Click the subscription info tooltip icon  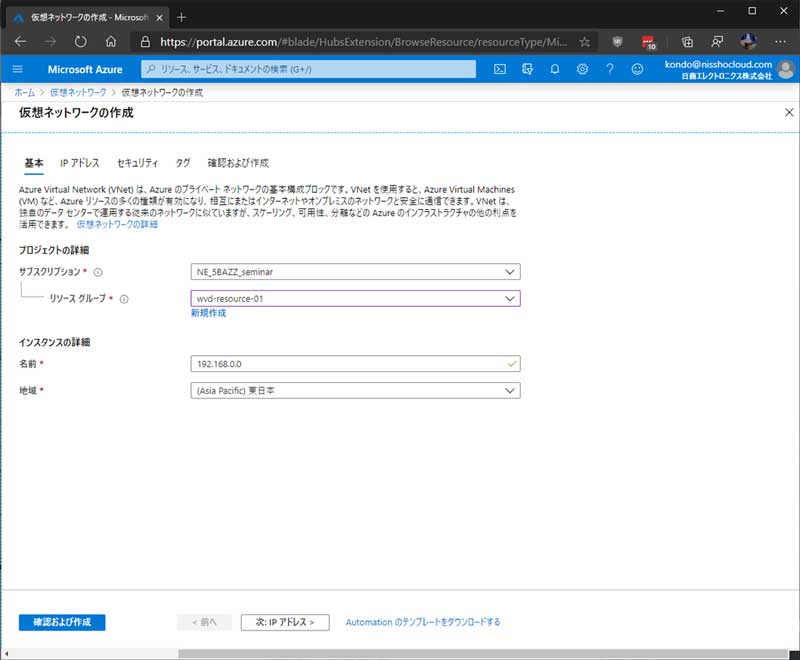(99, 272)
